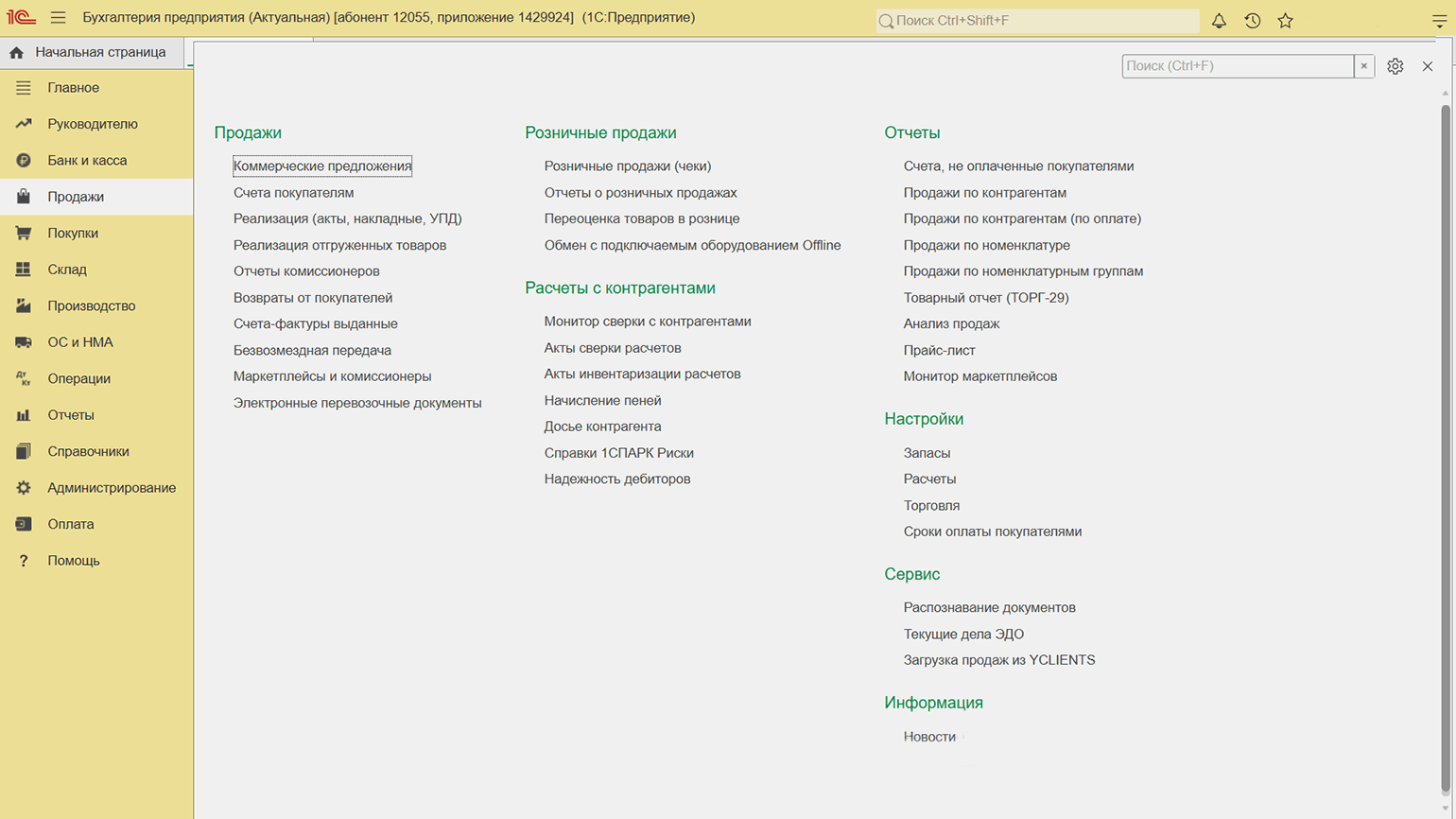Open Прайс-лист report link
The height and width of the screenshot is (819, 1456).
939,350
